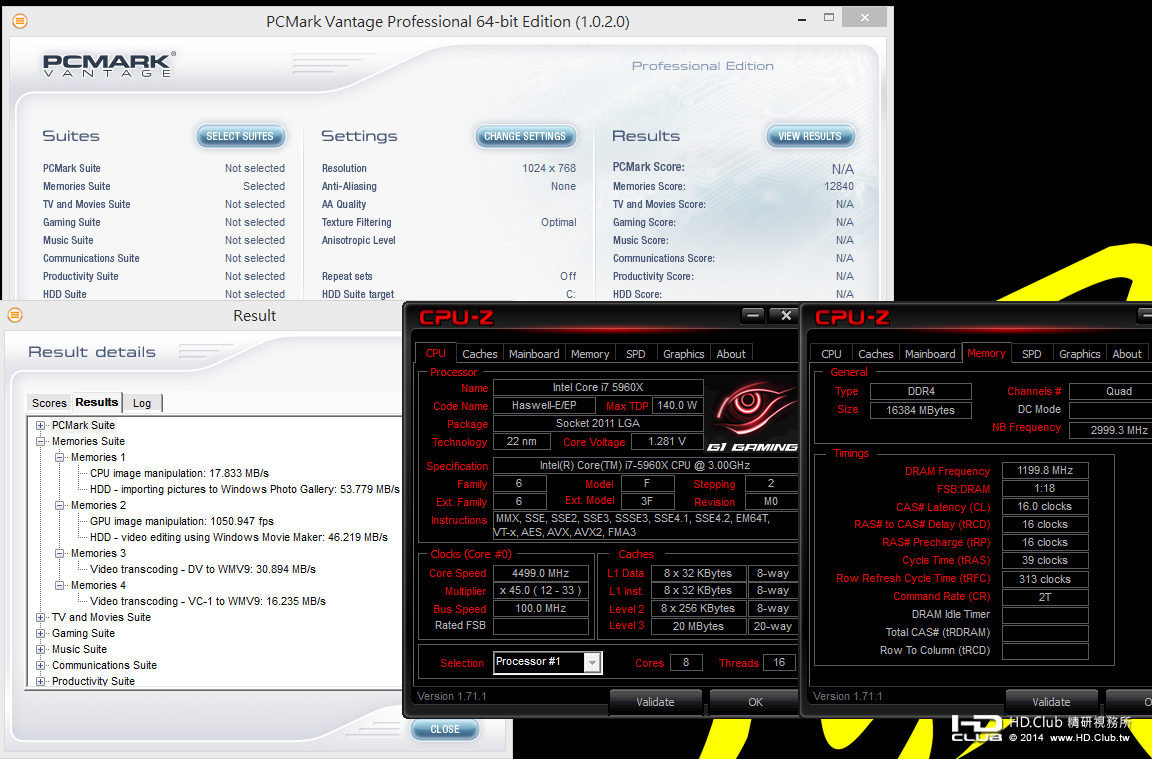Click Validate in right CPU-Z window

[1051, 702]
